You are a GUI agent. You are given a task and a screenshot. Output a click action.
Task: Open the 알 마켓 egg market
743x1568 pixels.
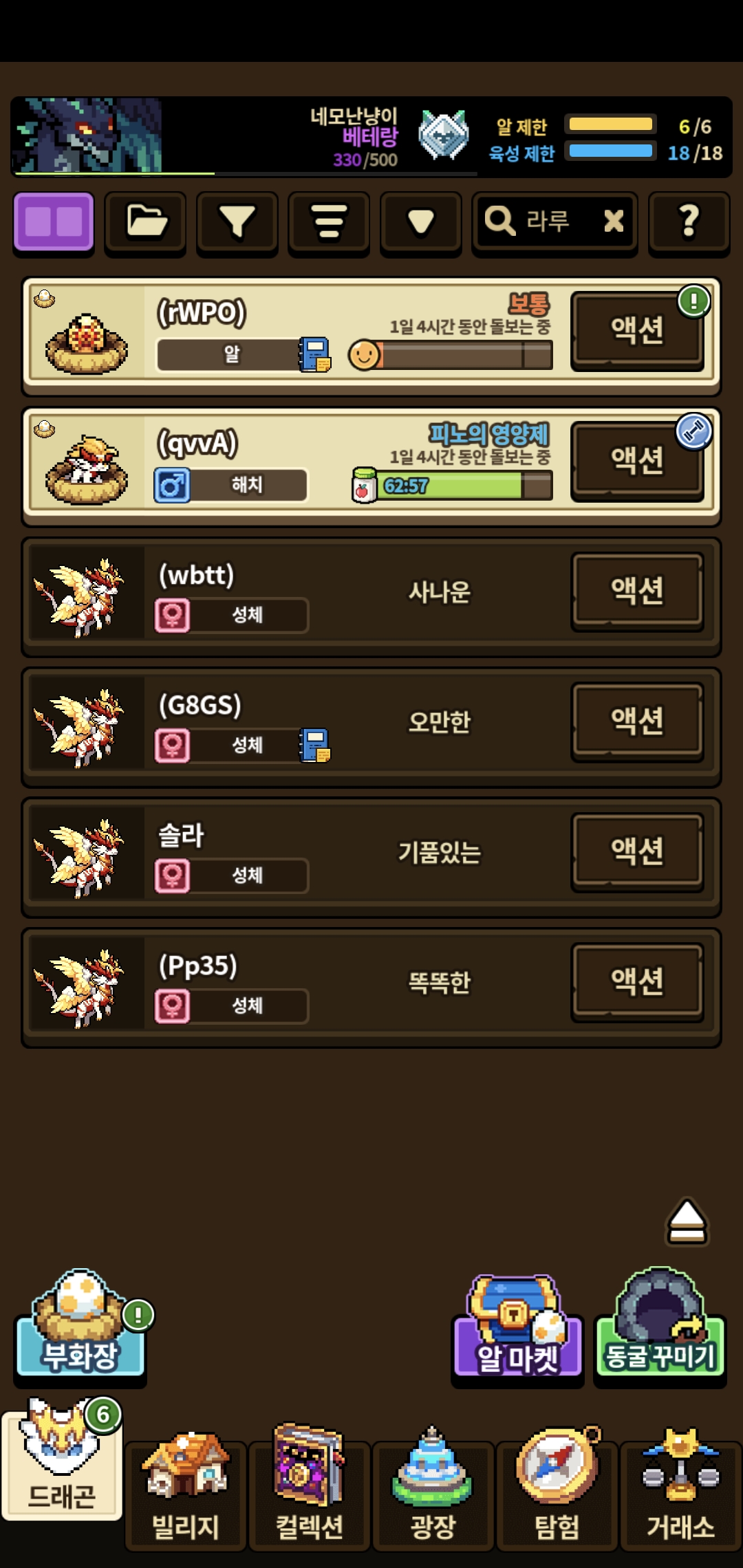(517, 1327)
